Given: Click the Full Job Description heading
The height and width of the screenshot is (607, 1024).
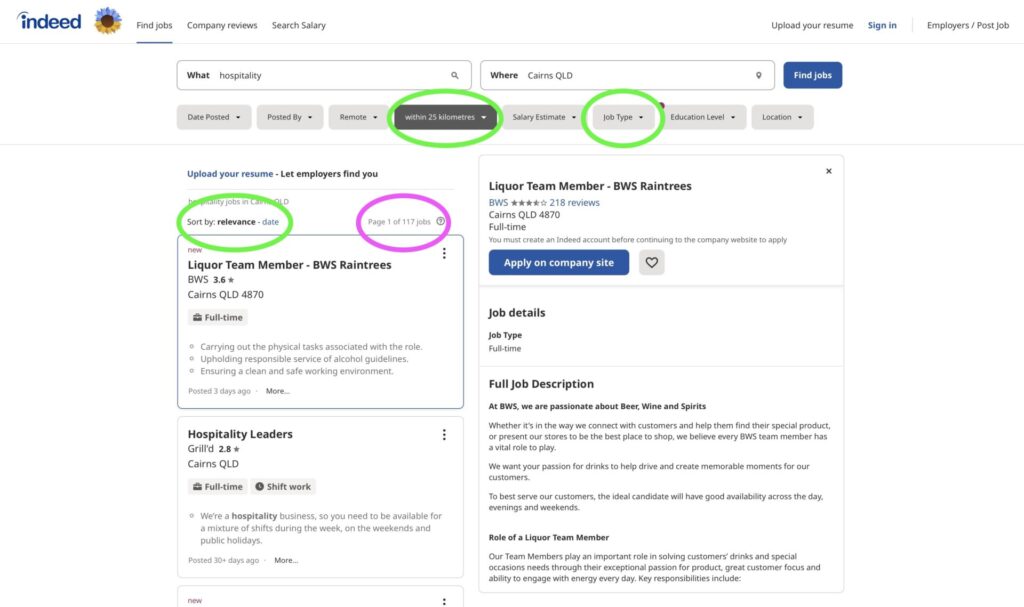Looking at the screenshot, I should click(x=541, y=384).
